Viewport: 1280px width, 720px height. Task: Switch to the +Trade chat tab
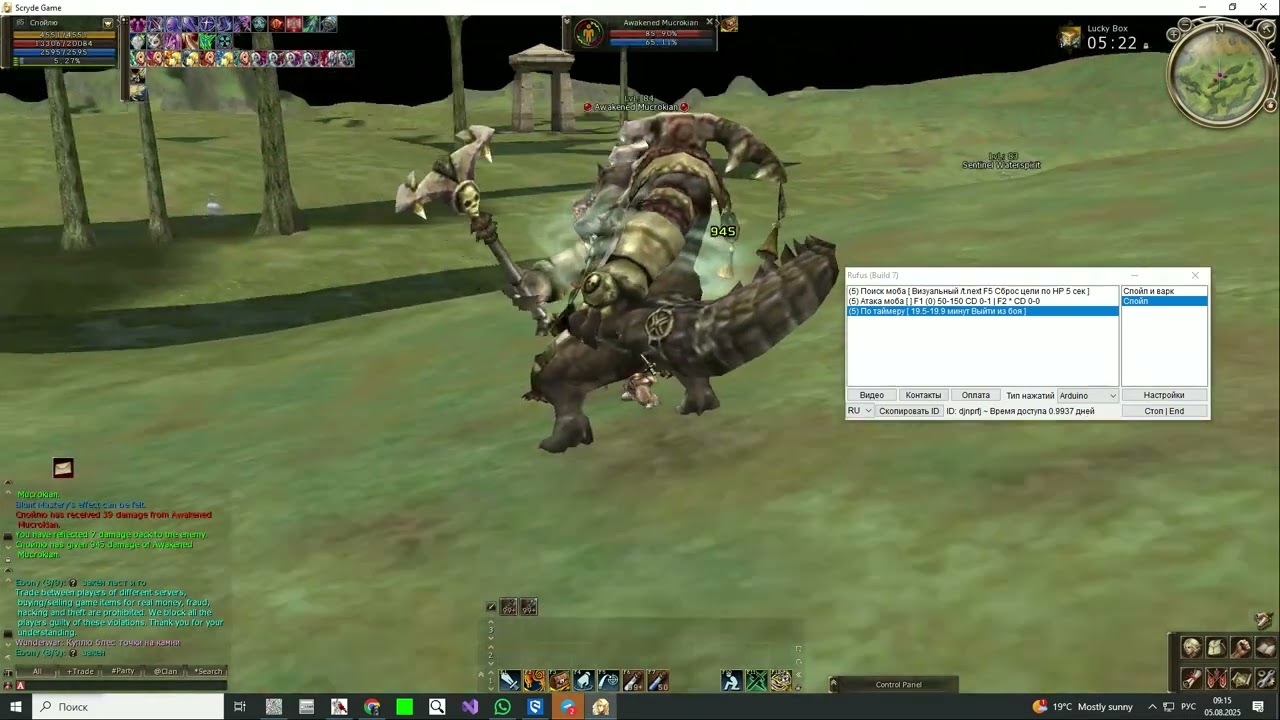[80, 671]
